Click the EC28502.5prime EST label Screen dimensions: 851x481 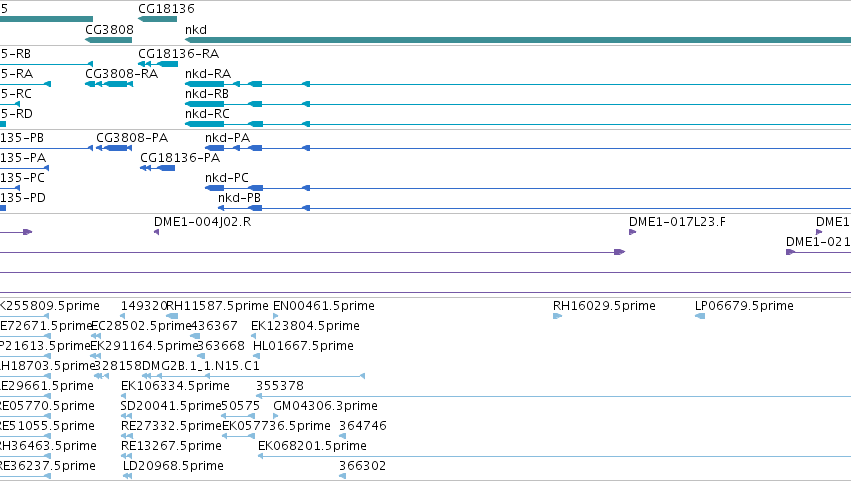(x=141, y=326)
